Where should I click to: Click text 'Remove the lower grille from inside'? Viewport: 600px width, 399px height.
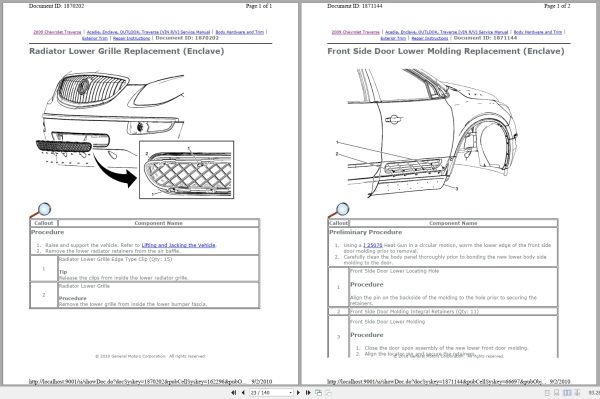pyautogui.click(x=133, y=304)
